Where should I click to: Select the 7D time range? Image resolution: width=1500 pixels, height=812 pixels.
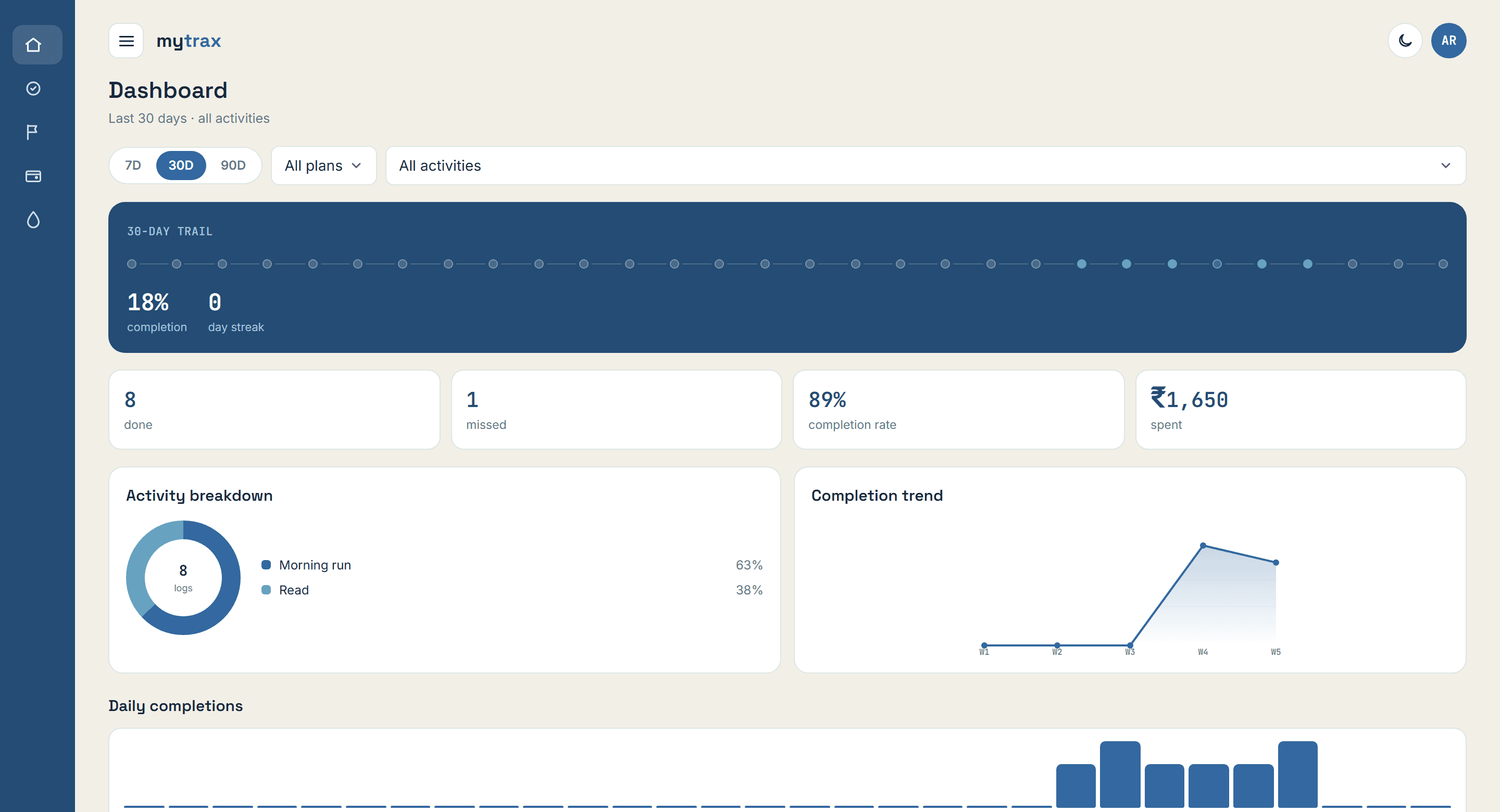coord(133,166)
